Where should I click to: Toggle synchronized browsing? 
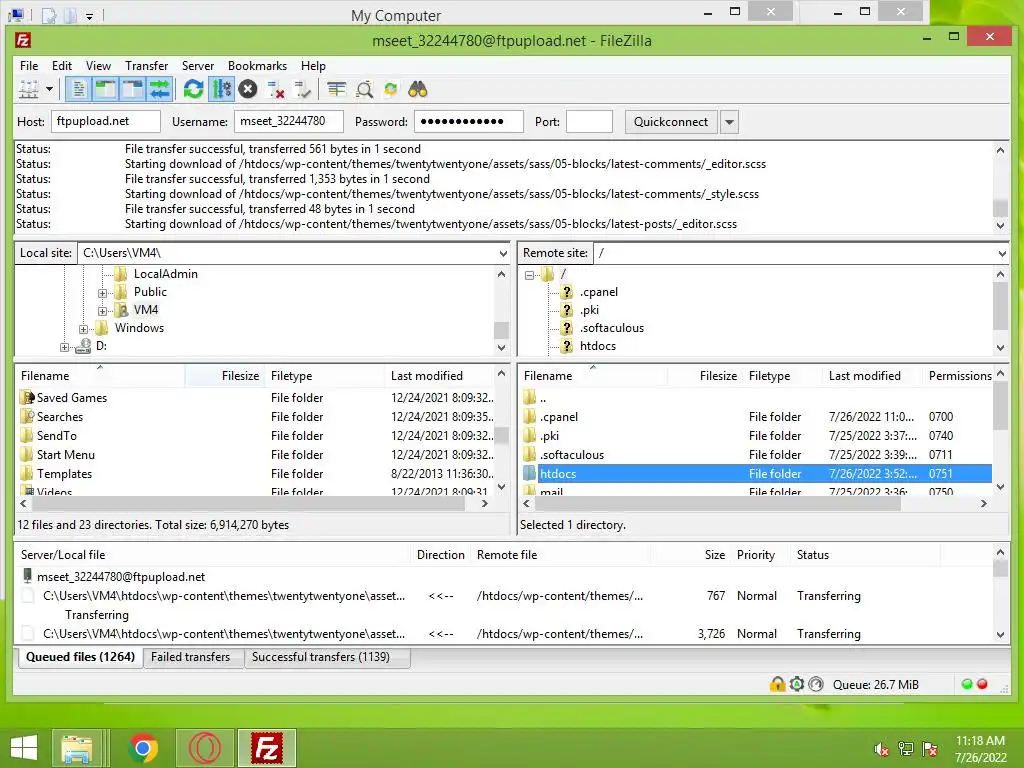391,89
